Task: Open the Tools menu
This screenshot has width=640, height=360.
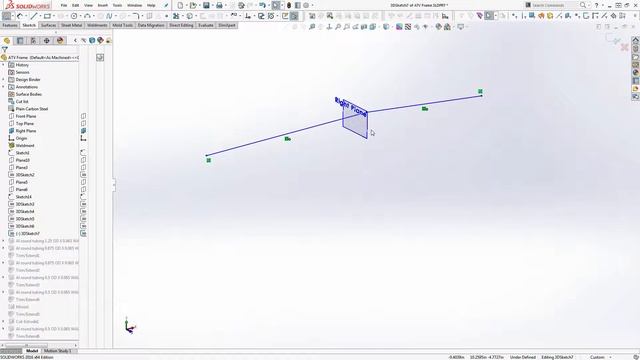Action: click(x=117, y=5)
